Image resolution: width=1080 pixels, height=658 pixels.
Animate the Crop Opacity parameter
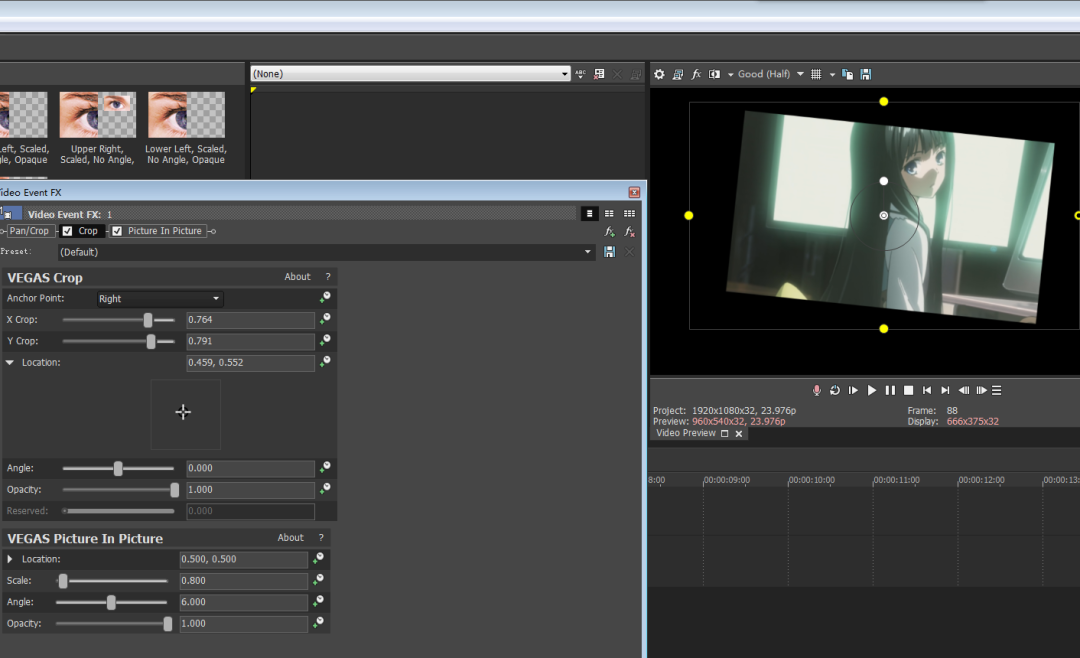(325, 489)
